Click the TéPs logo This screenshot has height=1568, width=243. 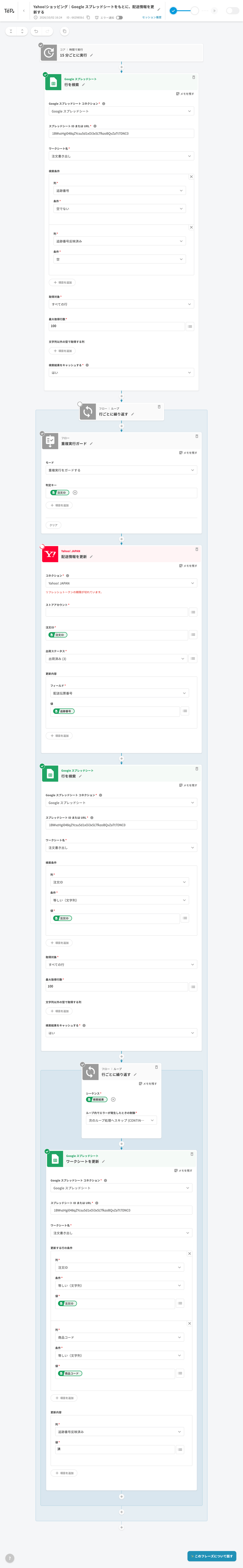9,11
